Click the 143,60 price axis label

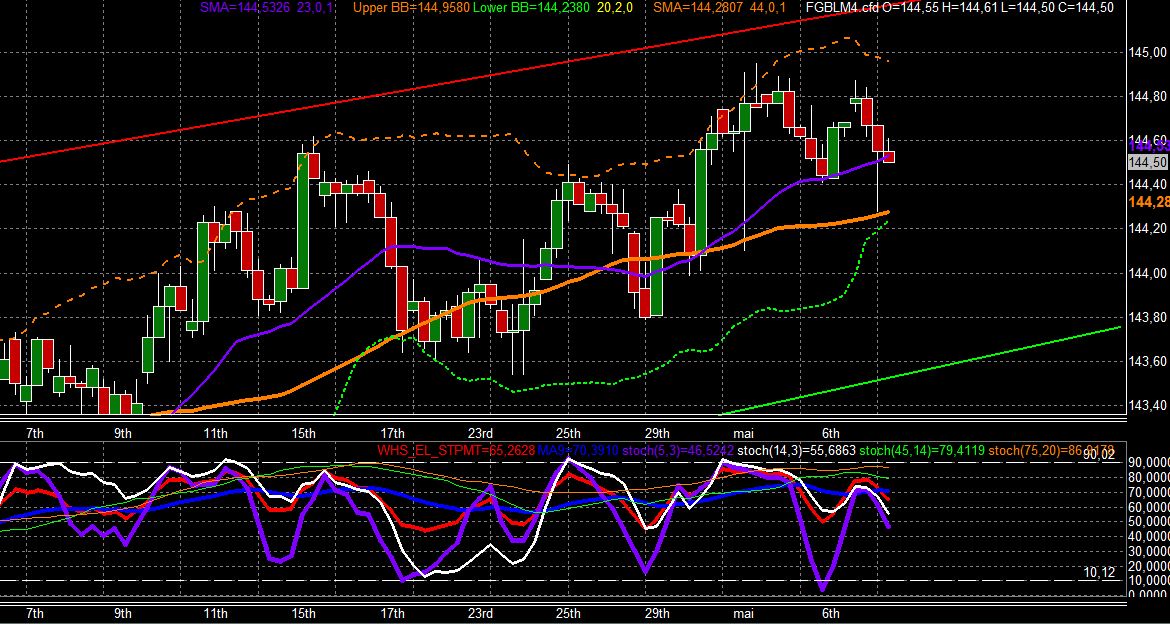[1148, 361]
